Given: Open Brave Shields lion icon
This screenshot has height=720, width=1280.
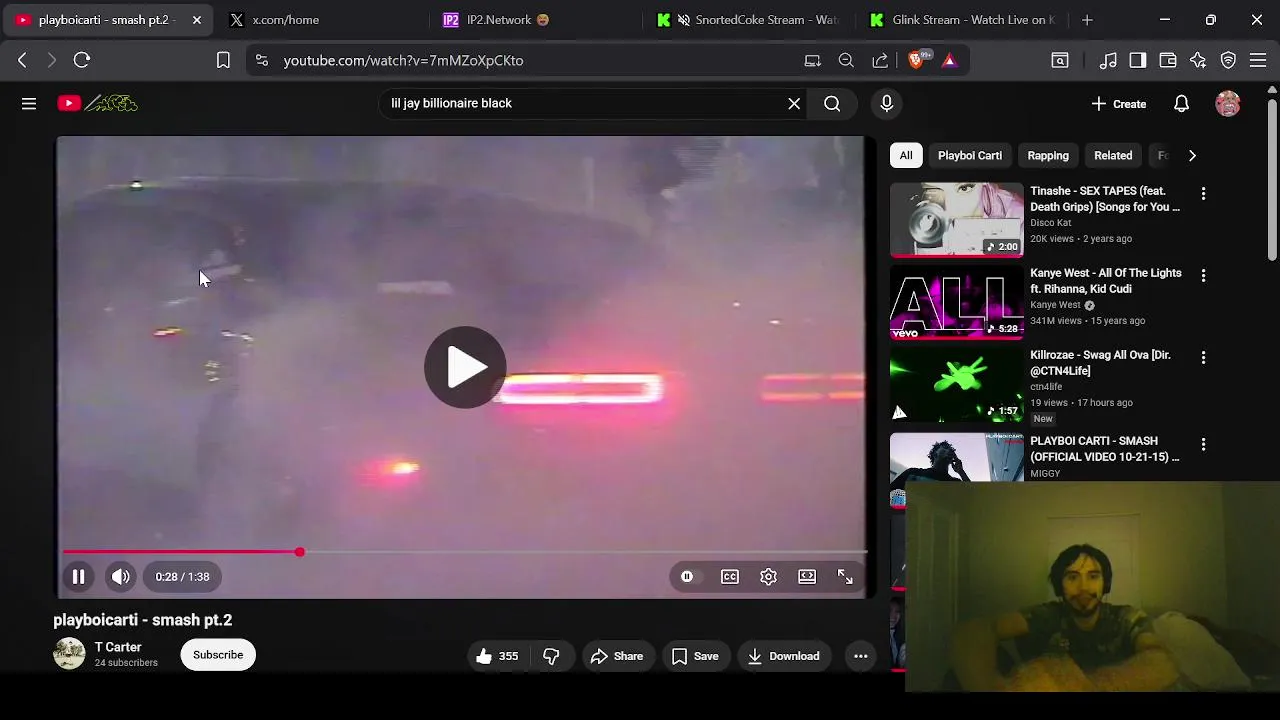Looking at the screenshot, I should (x=916, y=60).
